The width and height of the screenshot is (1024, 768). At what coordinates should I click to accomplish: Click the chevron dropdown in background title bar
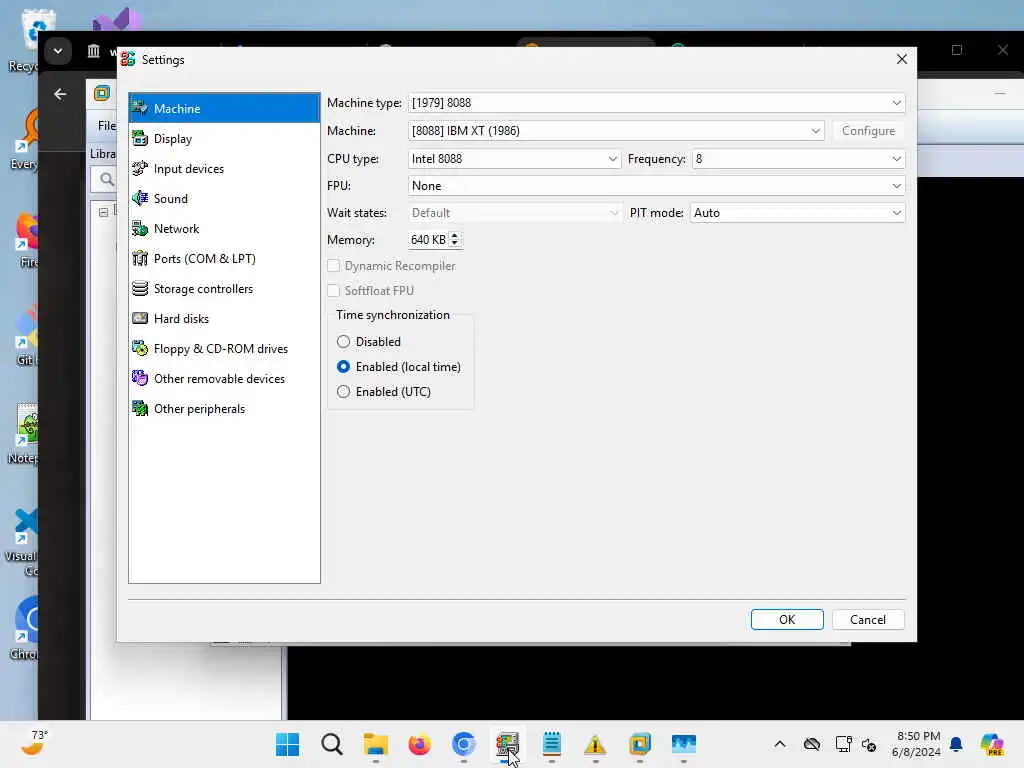57,51
